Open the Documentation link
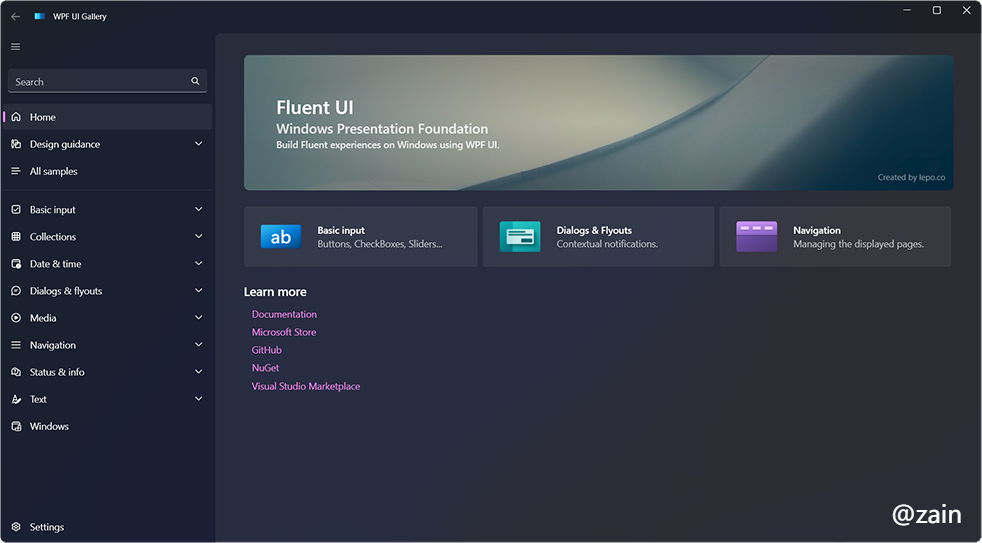982x543 pixels. pyautogui.click(x=284, y=314)
